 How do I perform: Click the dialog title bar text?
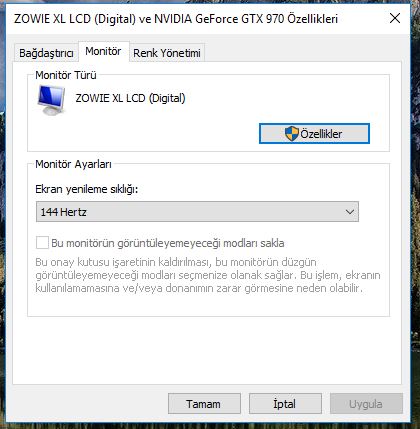(x=176, y=19)
